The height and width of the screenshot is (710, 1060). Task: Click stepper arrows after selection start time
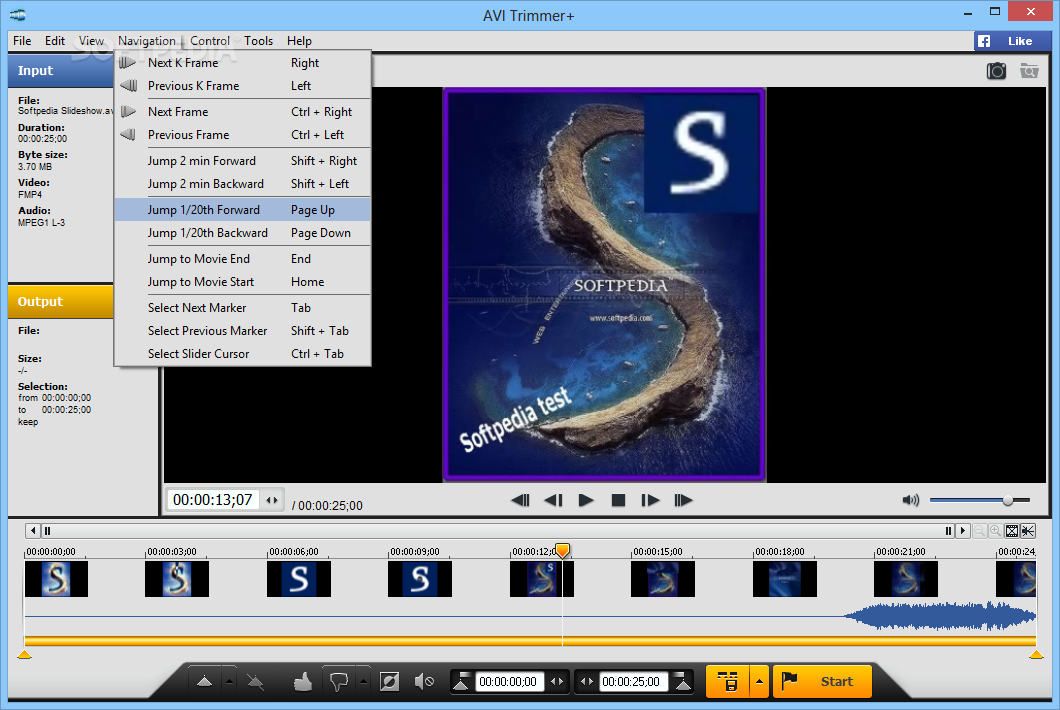coord(557,682)
